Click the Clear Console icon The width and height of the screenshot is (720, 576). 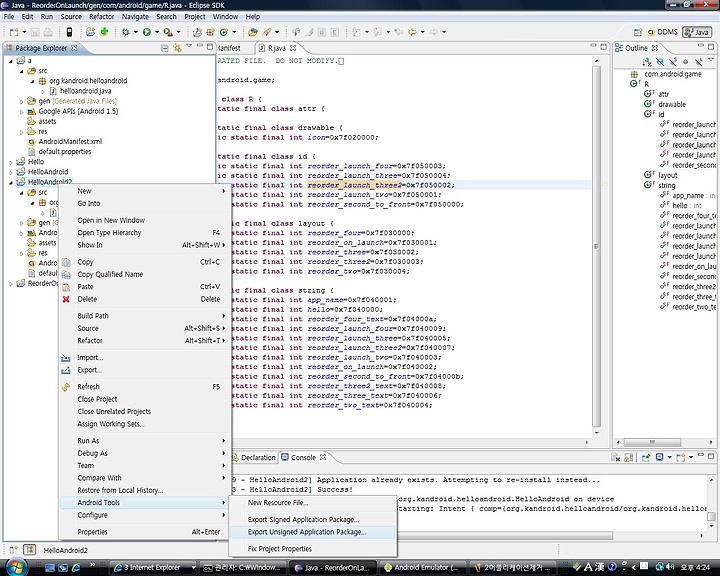tap(616, 457)
